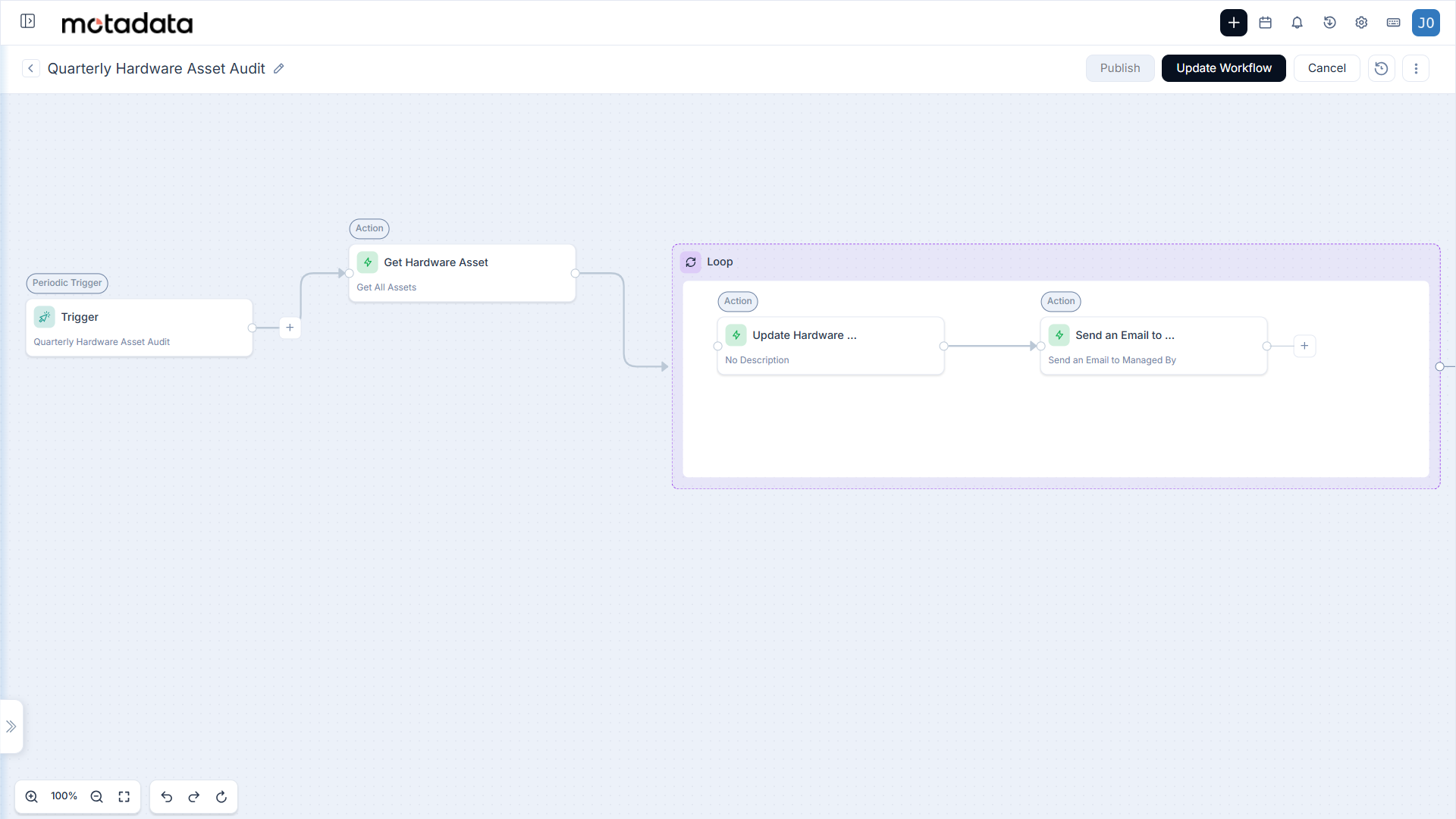Zoom in on the canvas
Screen dimensions: 1456x819
pos(32,796)
